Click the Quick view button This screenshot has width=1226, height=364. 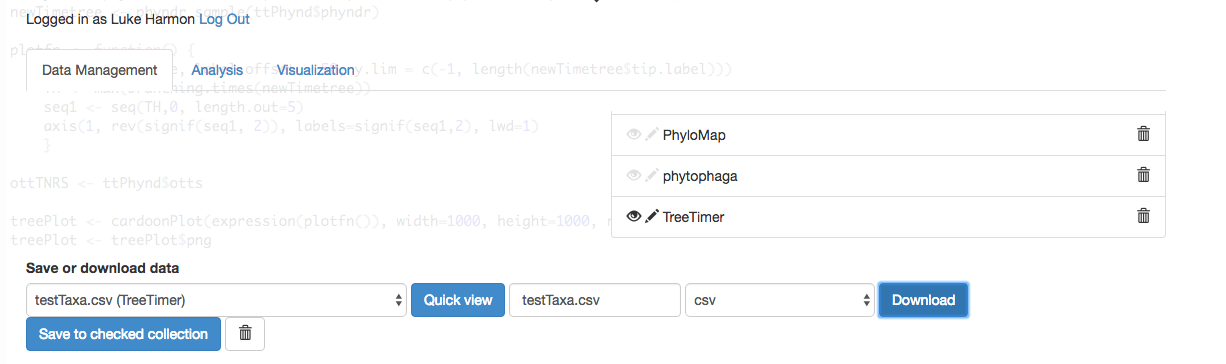[x=458, y=300]
